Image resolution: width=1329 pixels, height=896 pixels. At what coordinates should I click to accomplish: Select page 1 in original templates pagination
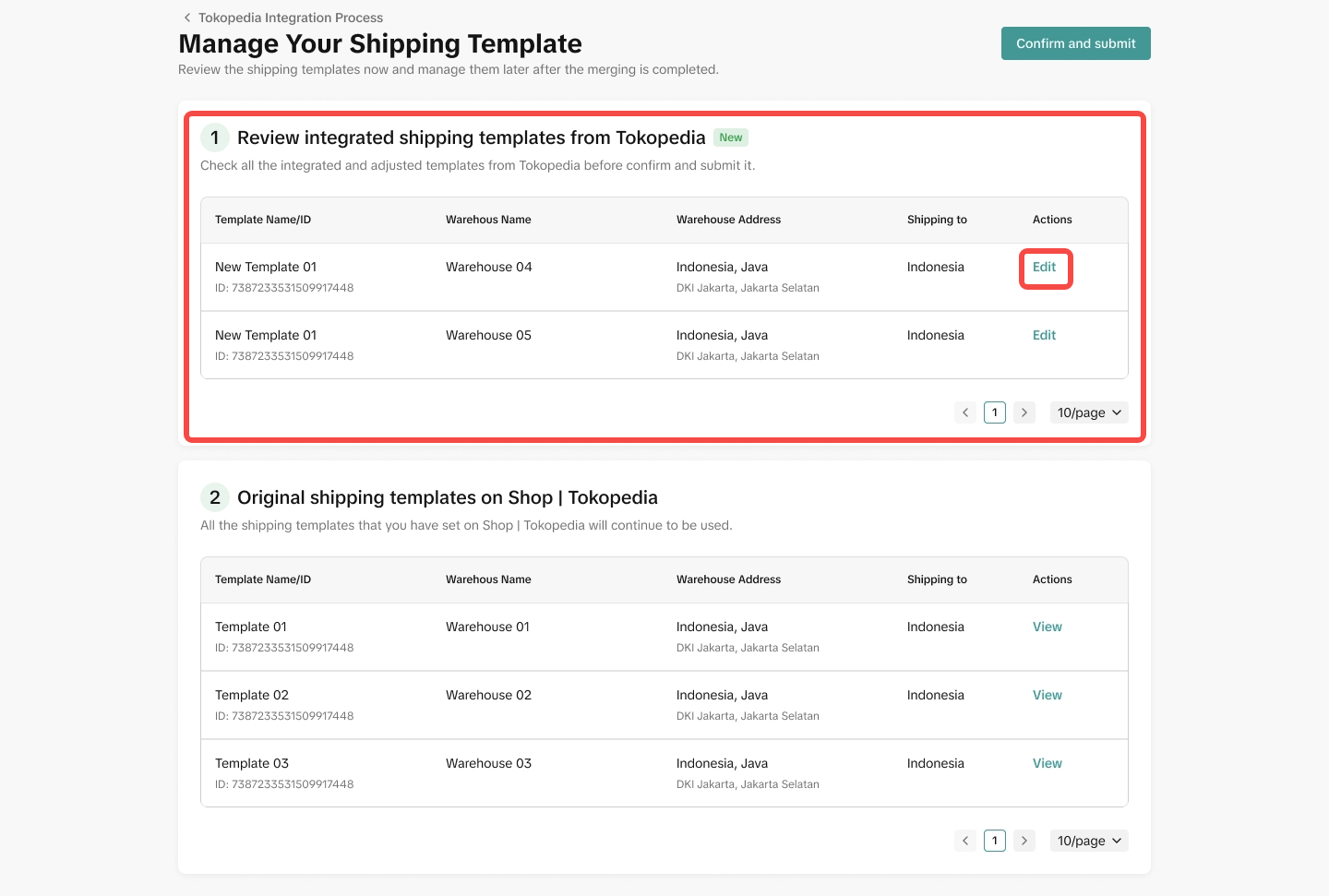click(x=995, y=841)
